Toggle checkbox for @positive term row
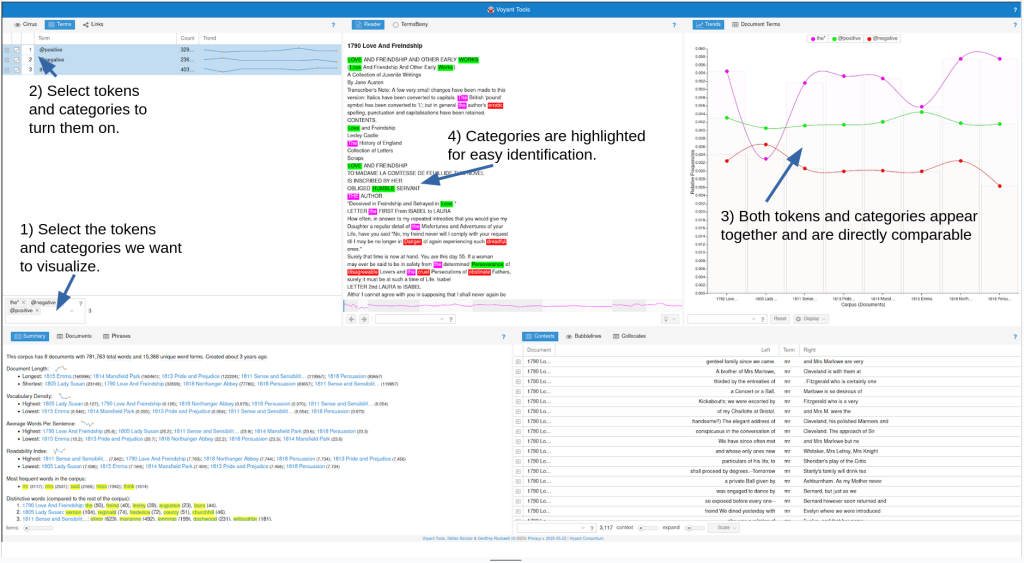This screenshot has width=1024, height=563. coord(17,50)
